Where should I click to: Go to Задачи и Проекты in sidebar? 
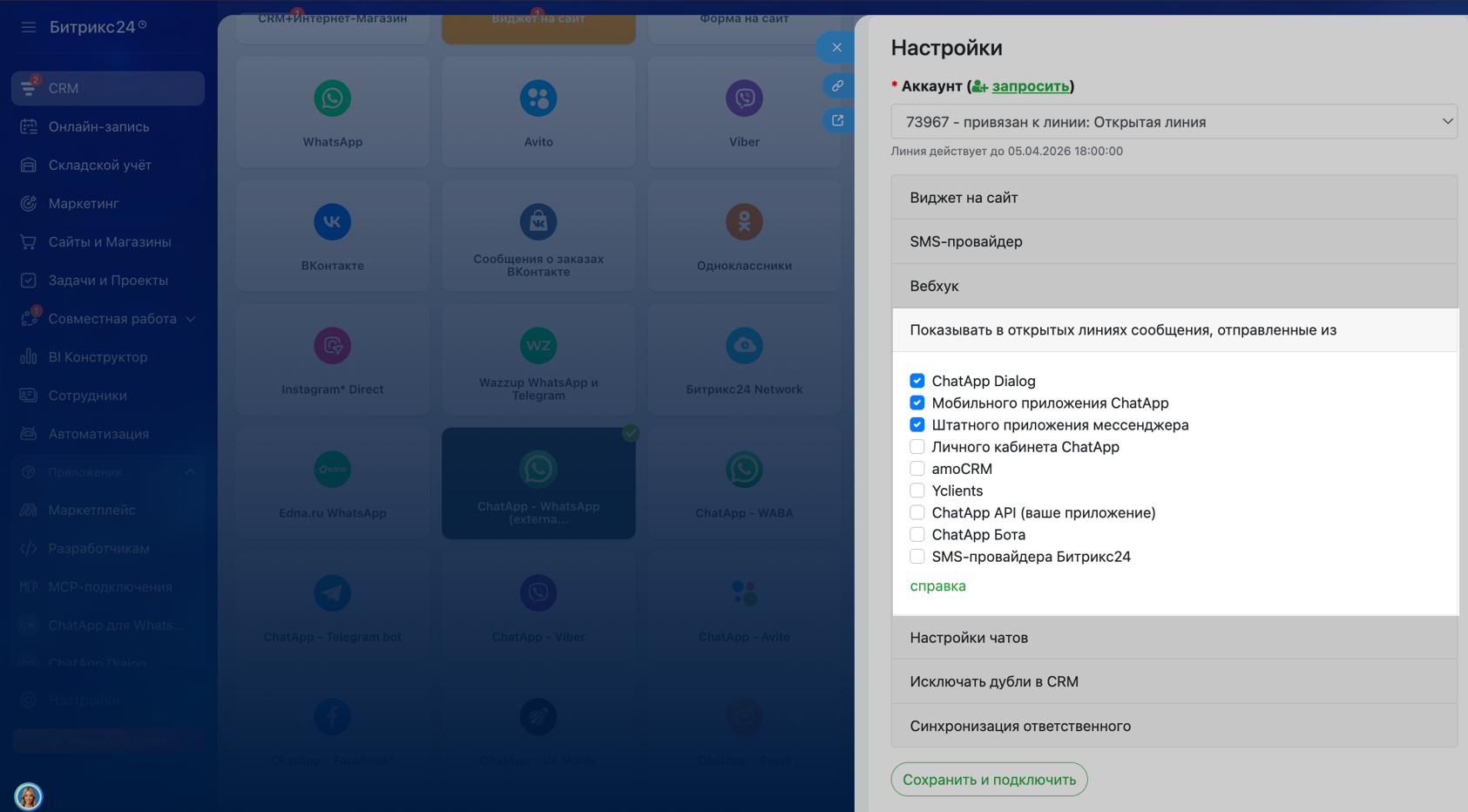(x=108, y=281)
